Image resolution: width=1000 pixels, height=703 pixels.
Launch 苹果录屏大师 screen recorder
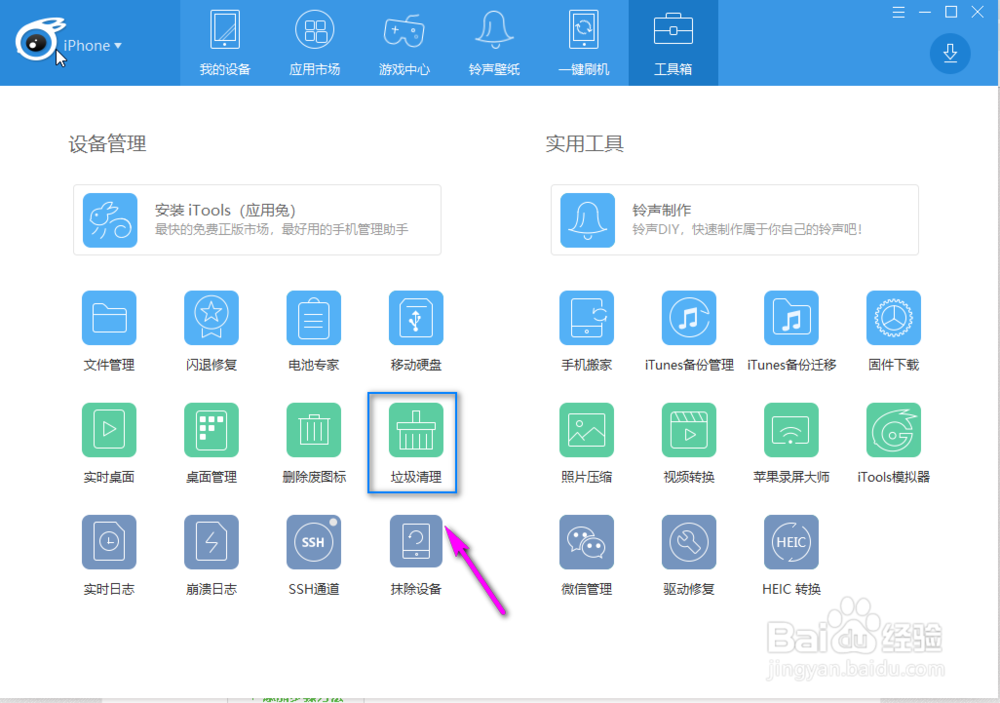pyautogui.click(x=791, y=429)
